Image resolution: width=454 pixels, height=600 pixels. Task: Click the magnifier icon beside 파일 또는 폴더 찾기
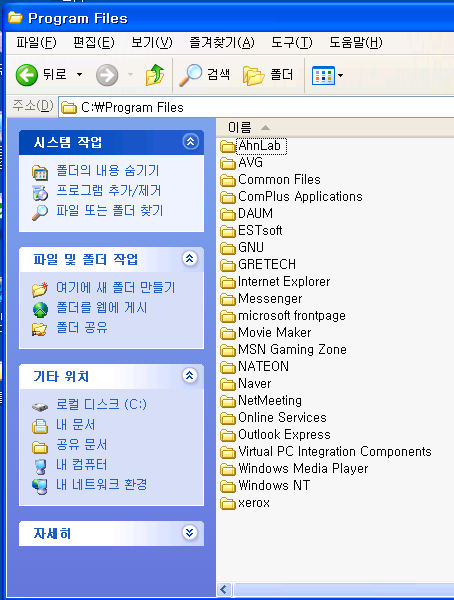click(x=40, y=212)
